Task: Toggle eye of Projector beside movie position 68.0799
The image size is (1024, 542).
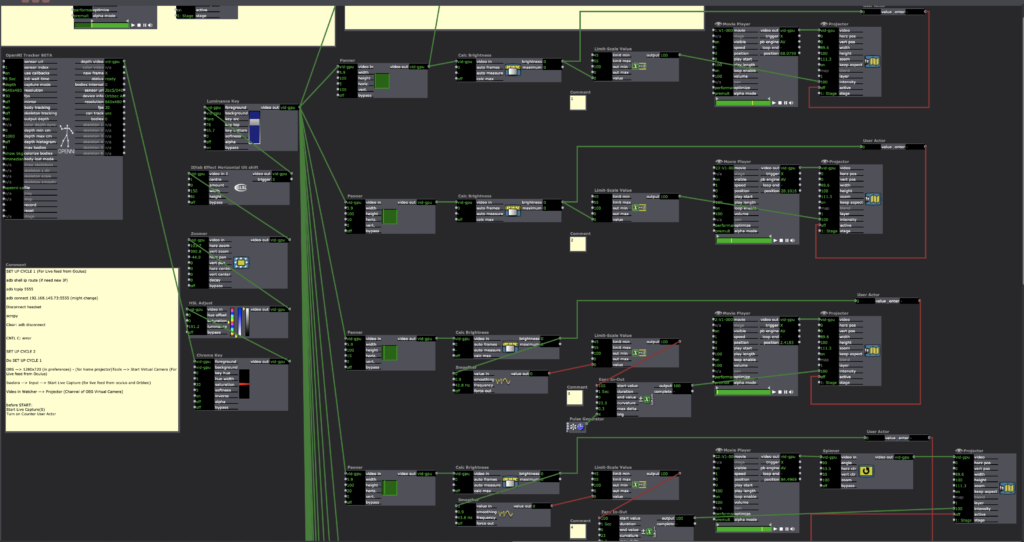Action: tap(825, 24)
